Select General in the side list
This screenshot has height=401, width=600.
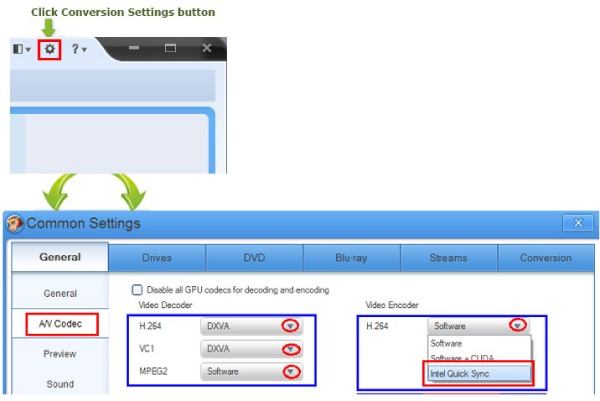tap(60, 293)
